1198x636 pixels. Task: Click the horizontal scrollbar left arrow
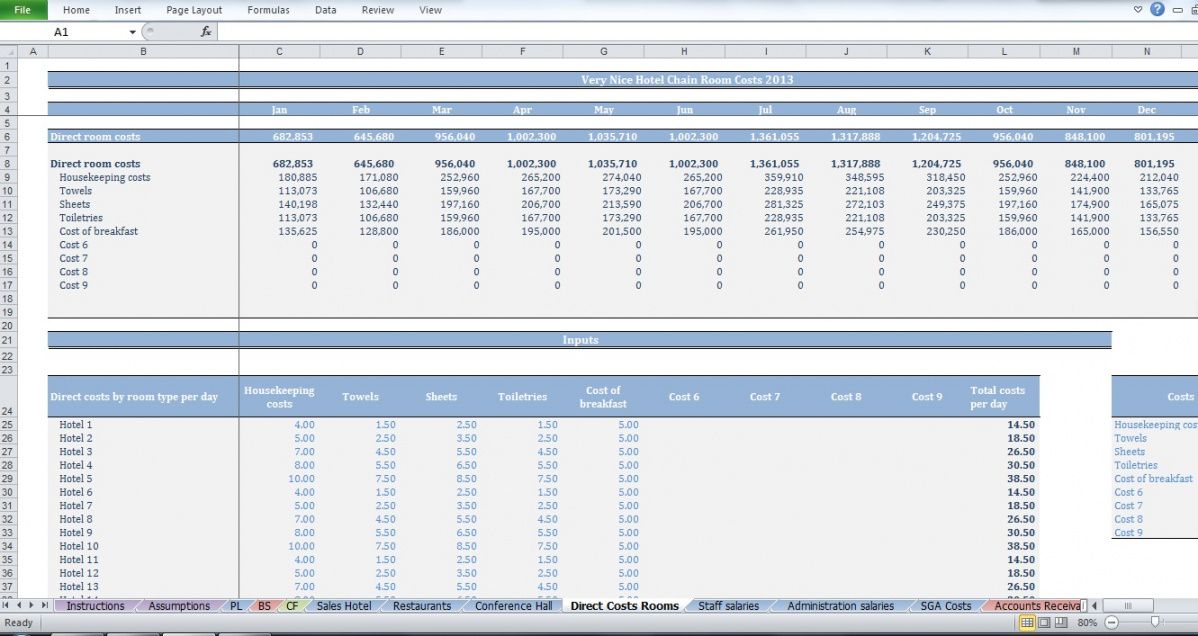[x=1094, y=606]
